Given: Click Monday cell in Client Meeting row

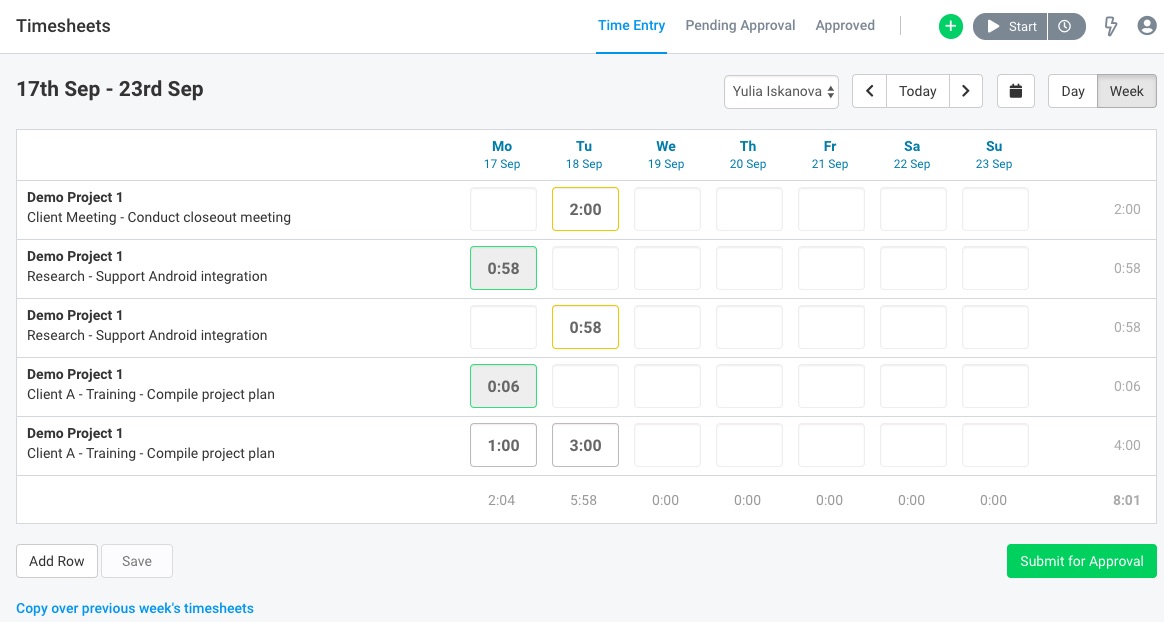Looking at the screenshot, I should point(503,209).
